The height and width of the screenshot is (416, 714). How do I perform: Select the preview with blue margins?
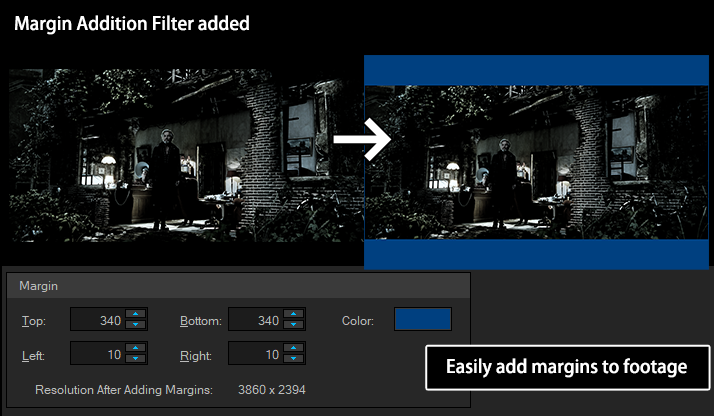[536, 162]
